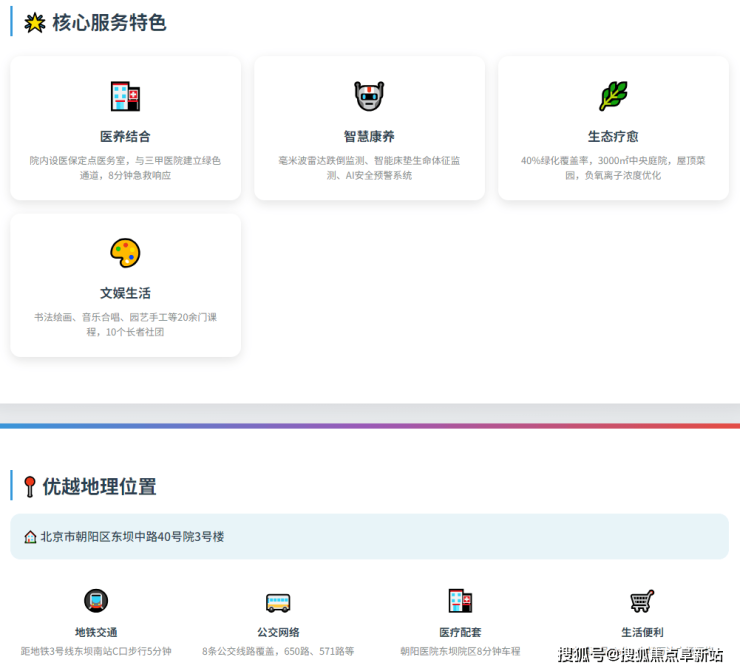The height and width of the screenshot is (671, 740).
Task: Click the pushpin icon beside 优越地理位置
Action: [30, 487]
